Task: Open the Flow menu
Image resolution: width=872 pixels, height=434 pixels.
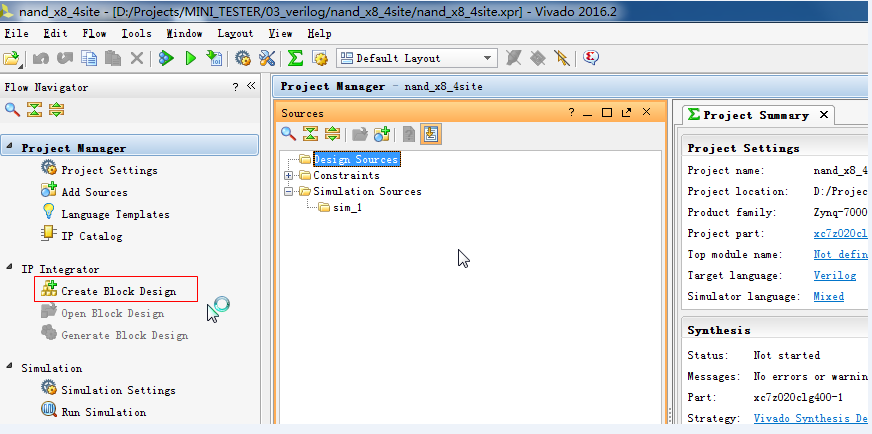Action: coord(94,33)
